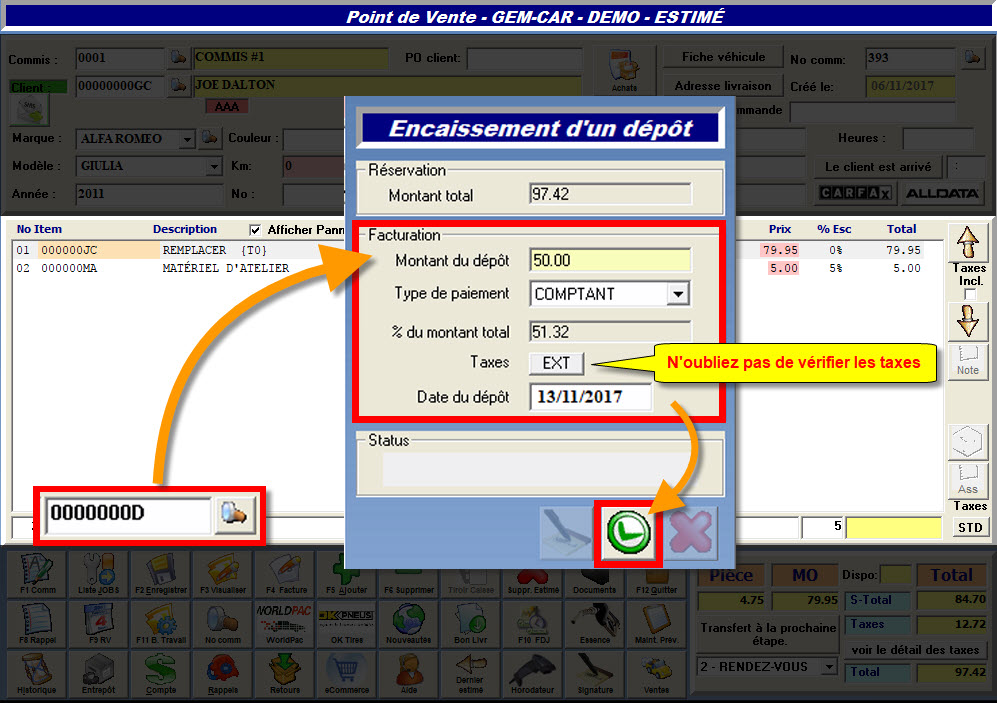This screenshot has width=997, height=703.
Task: Confirm the deposit with the green checkmark button
Action: [628, 533]
